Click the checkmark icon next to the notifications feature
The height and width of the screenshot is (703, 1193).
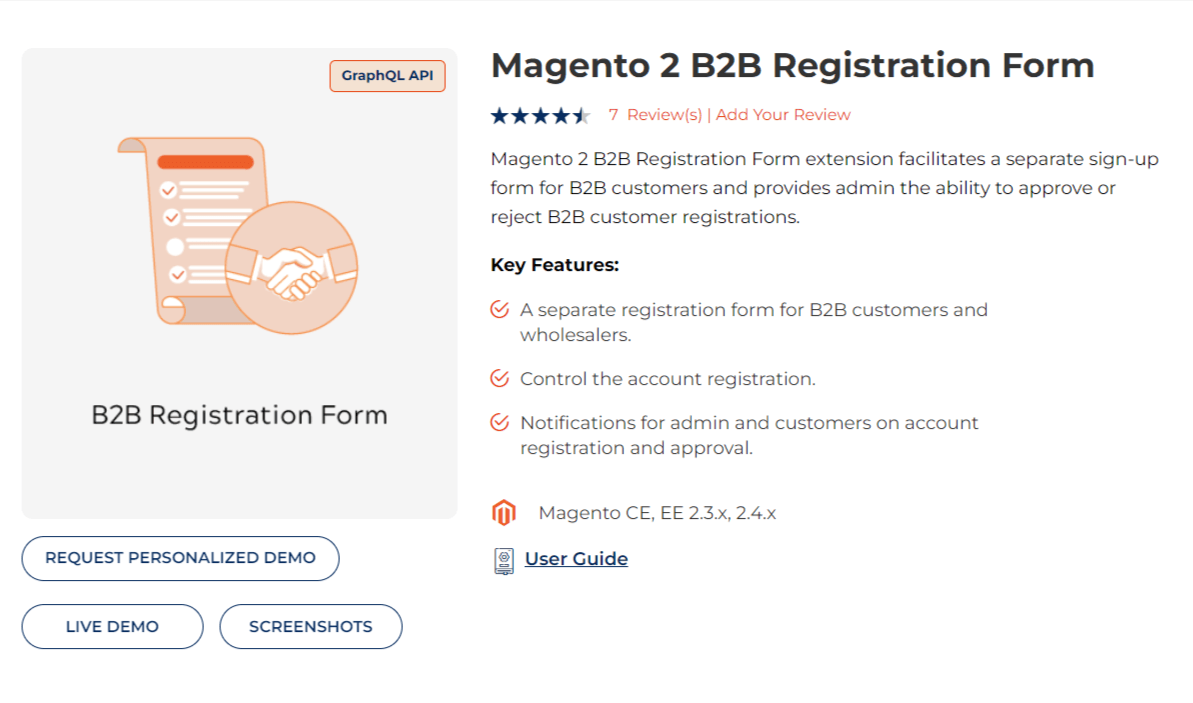coord(499,422)
